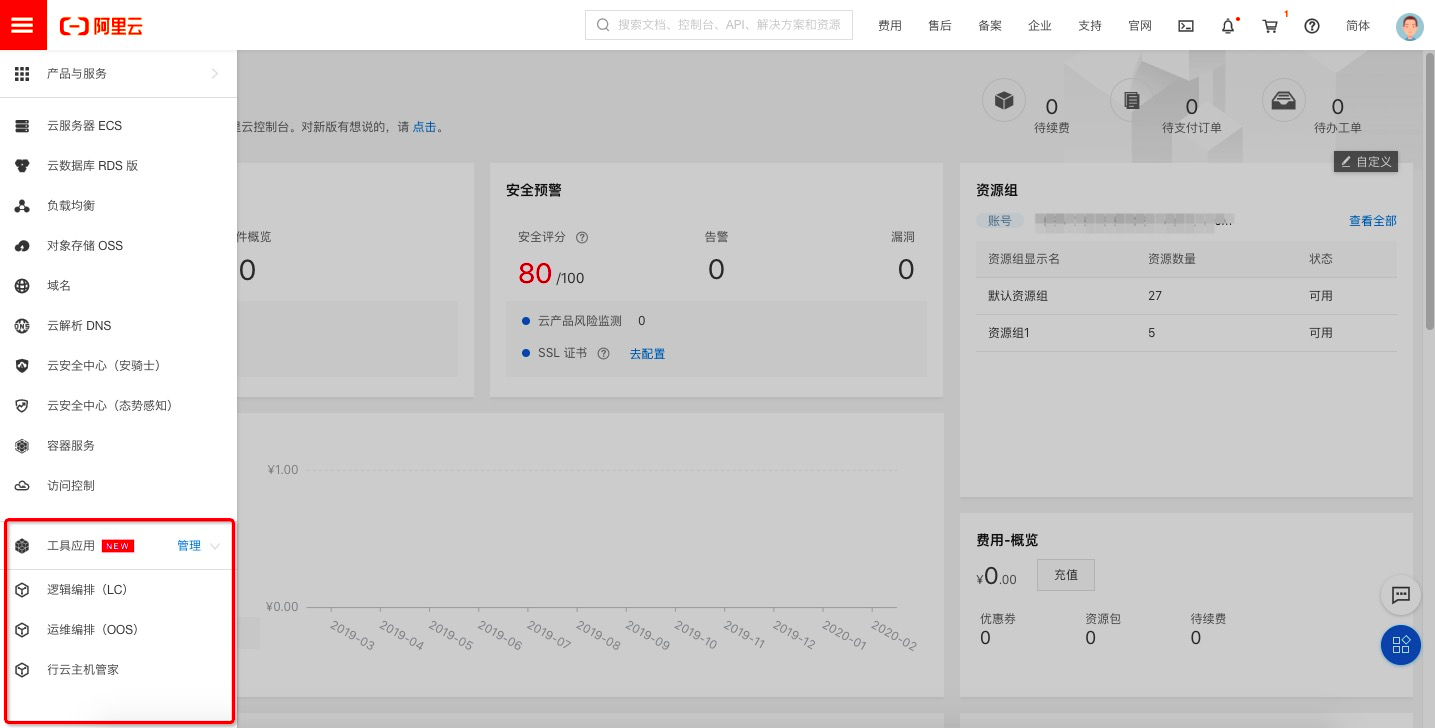The width and height of the screenshot is (1435, 728).
Task: Close the sidebar with the hamburger menu button
Action: coord(23,25)
